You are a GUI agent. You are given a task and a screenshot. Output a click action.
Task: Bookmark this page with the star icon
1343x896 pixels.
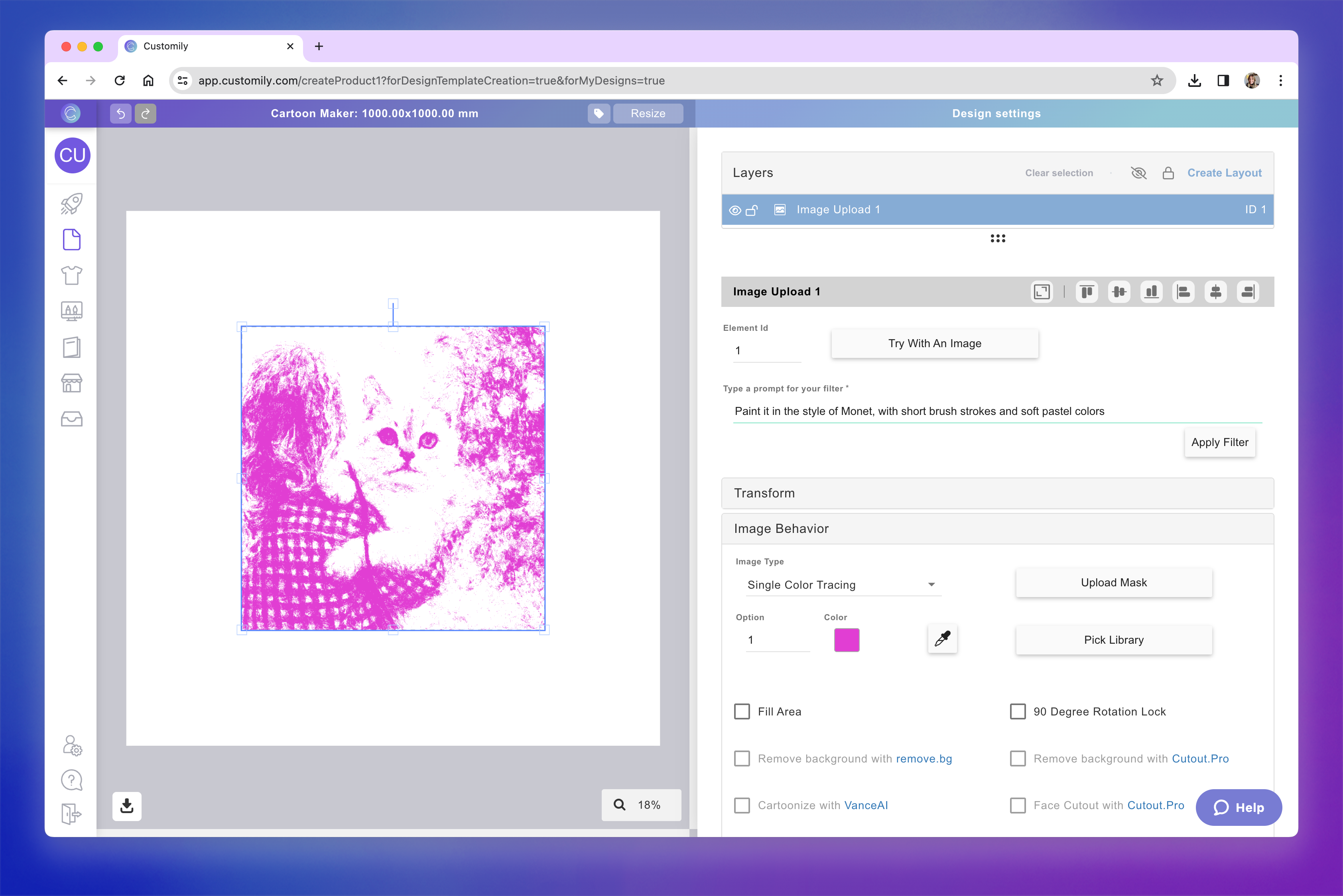tap(1157, 81)
